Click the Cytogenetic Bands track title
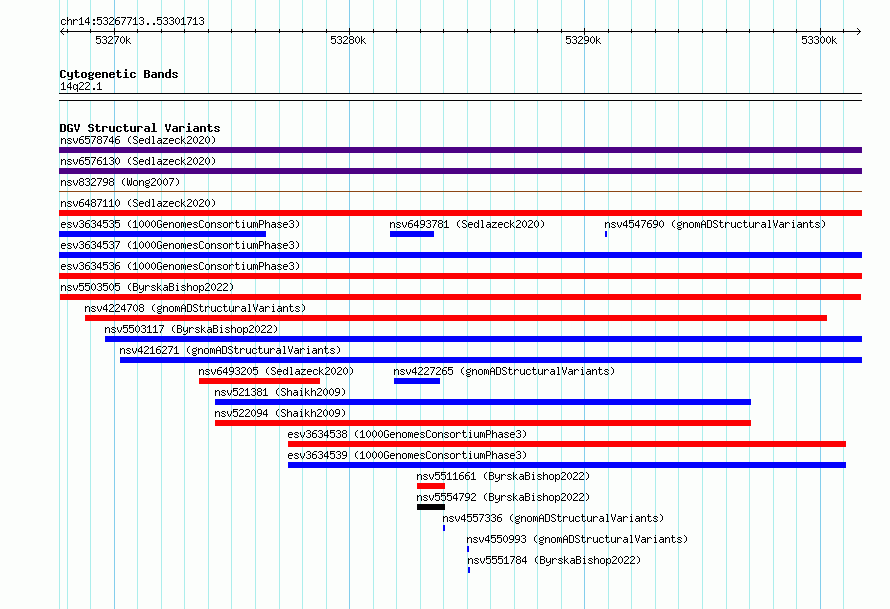Viewport: 890px width, 609px height. [x=119, y=74]
